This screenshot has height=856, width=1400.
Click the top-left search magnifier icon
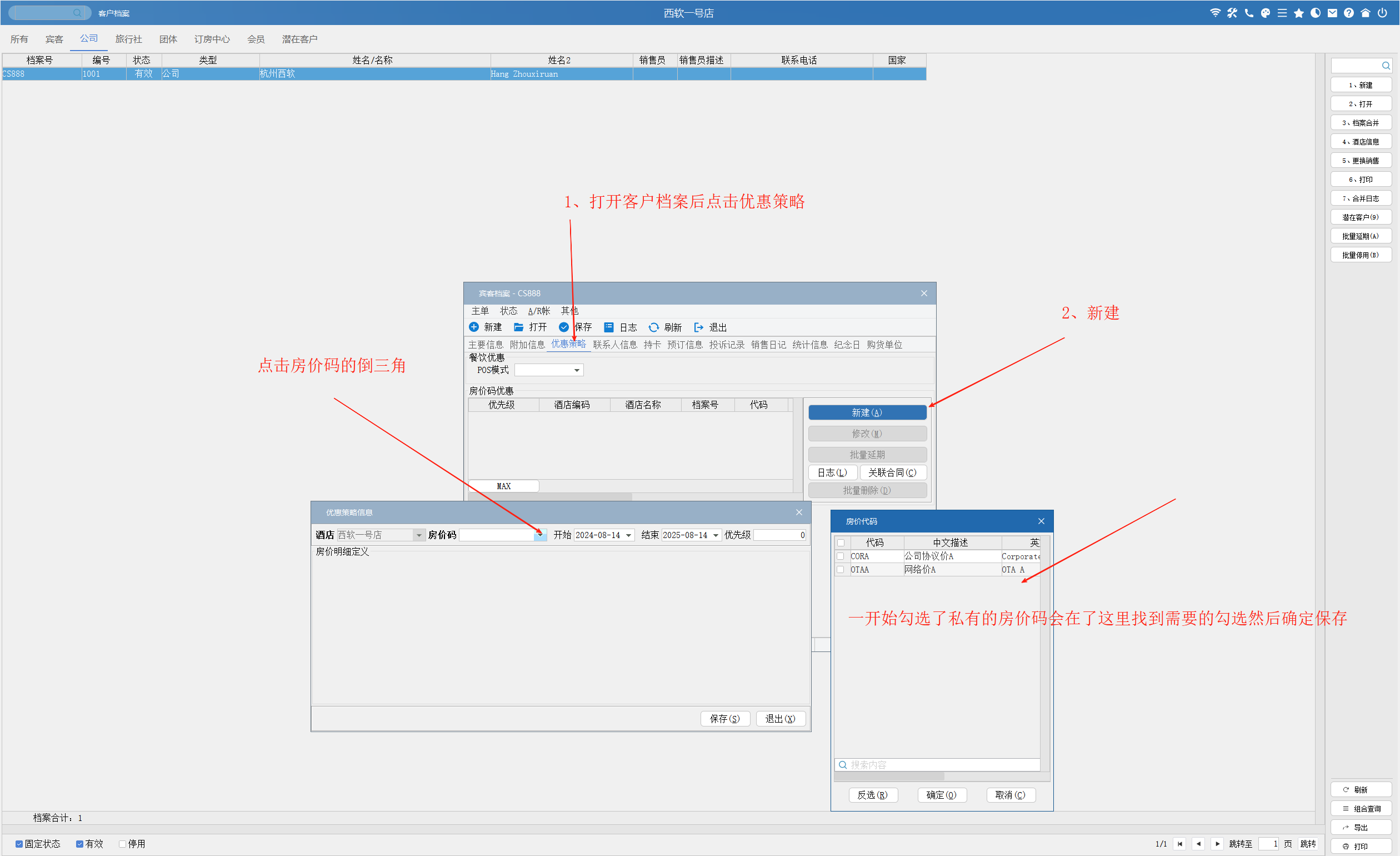click(77, 12)
